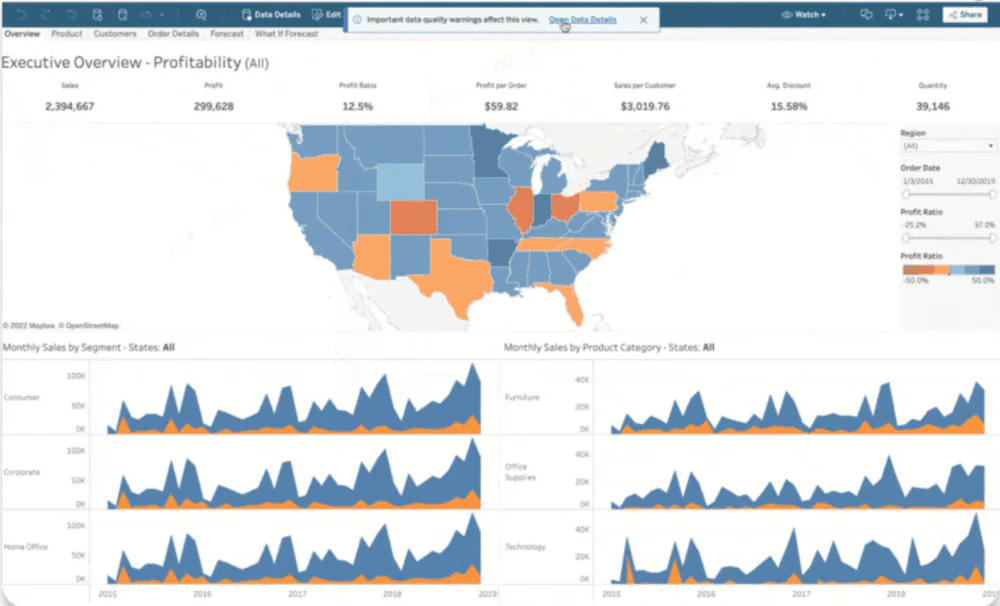
Task: Click the Edit workbook button
Action: pyautogui.click(x=325, y=14)
